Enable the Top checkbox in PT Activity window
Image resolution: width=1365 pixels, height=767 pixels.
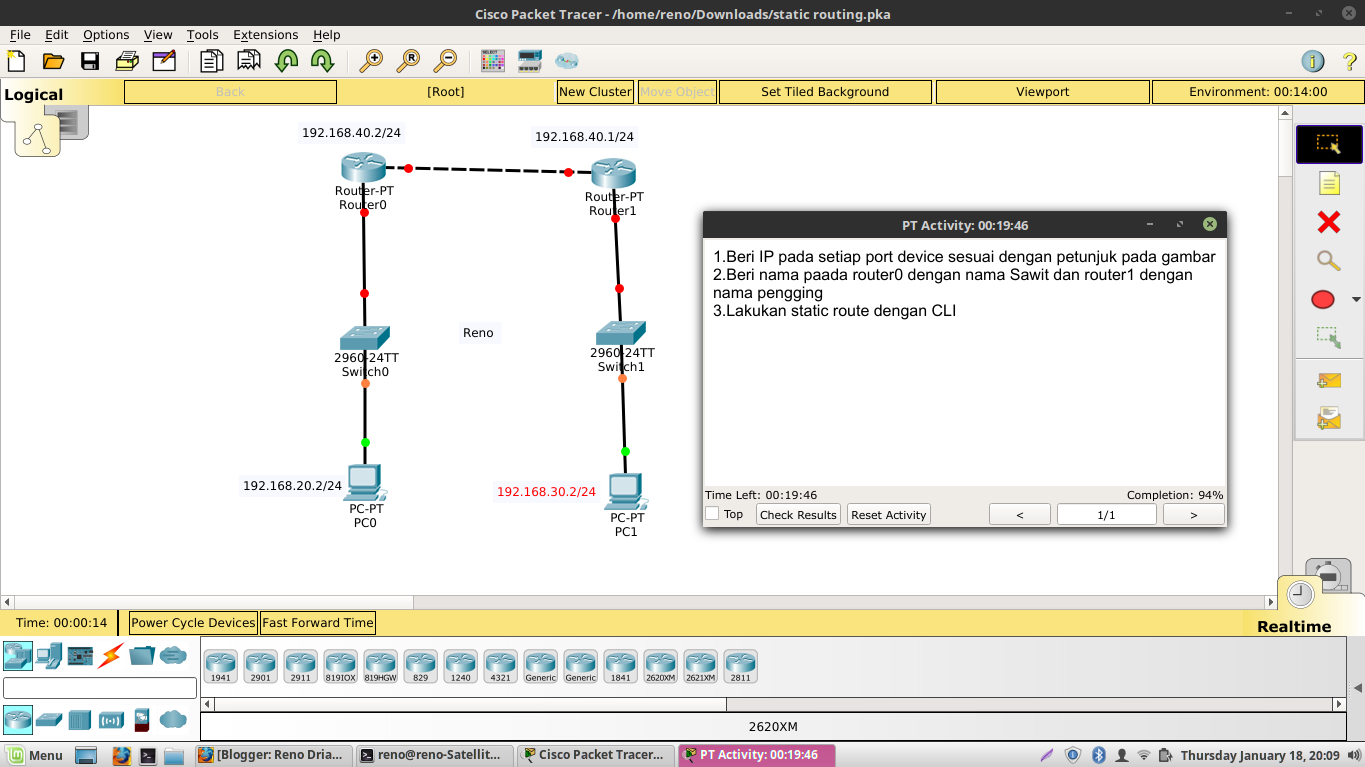pyautogui.click(x=712, y=514)
